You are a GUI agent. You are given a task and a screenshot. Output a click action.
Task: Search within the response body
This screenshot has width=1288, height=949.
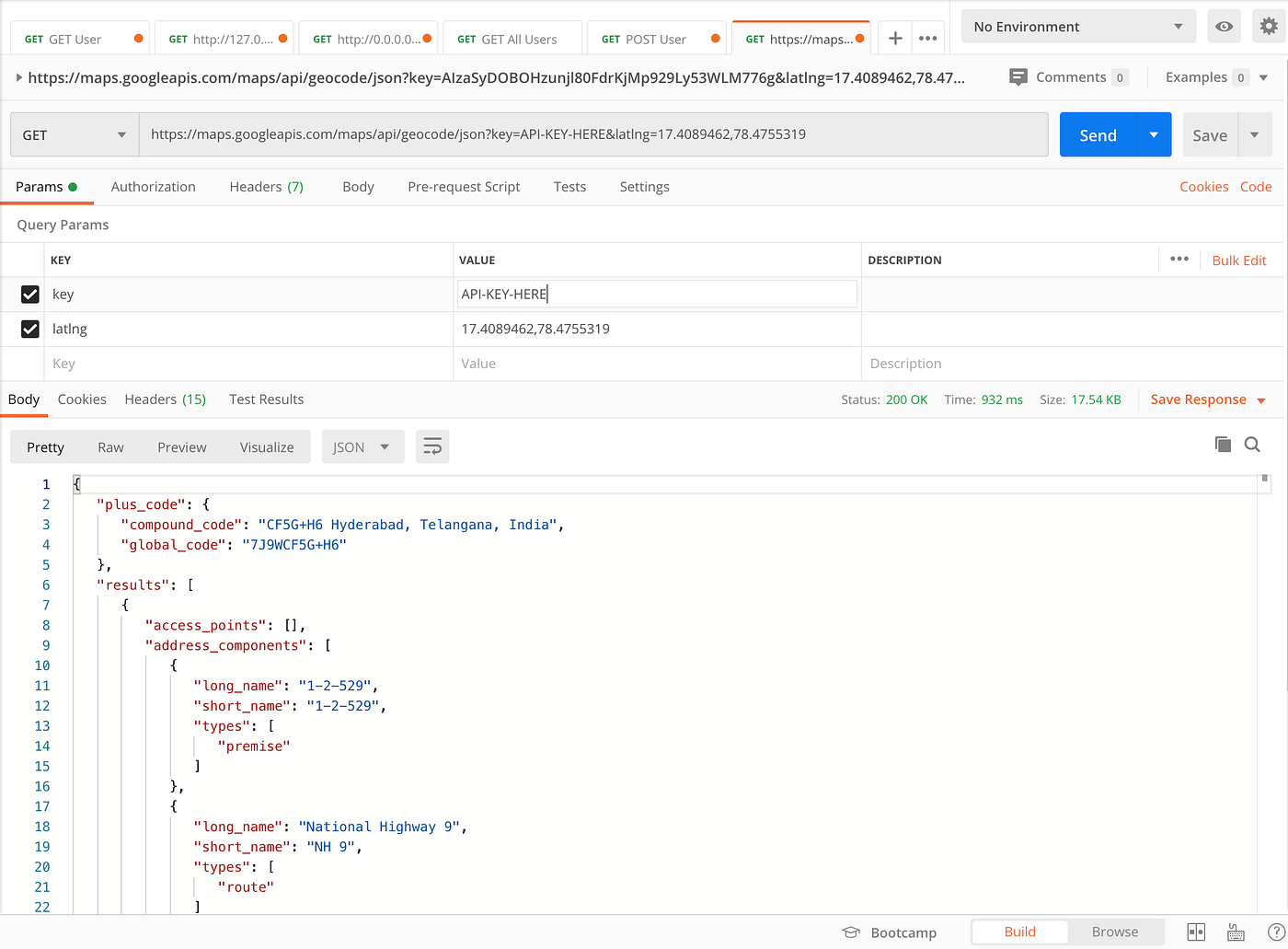click(x=1252, y=445)
